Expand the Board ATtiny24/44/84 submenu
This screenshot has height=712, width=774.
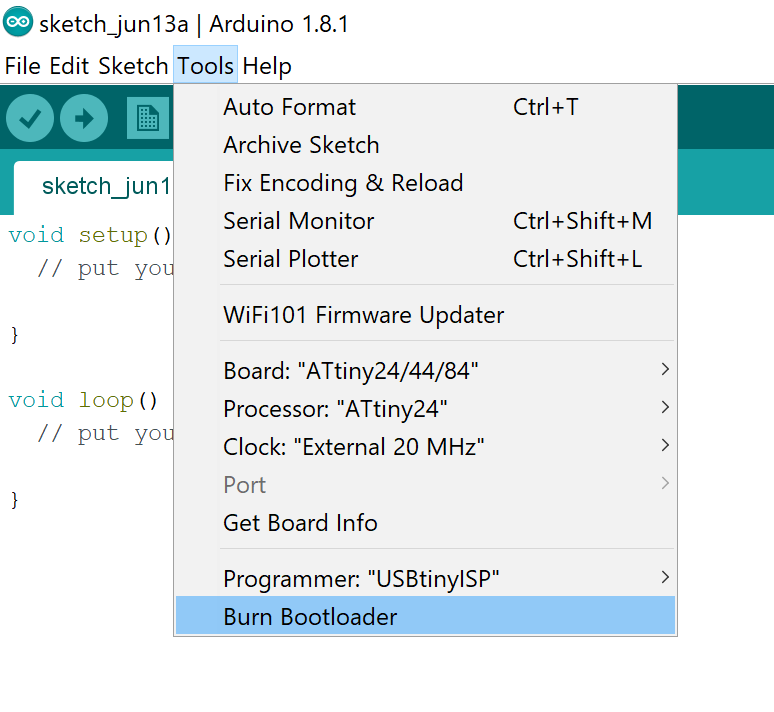click(351, 371)
